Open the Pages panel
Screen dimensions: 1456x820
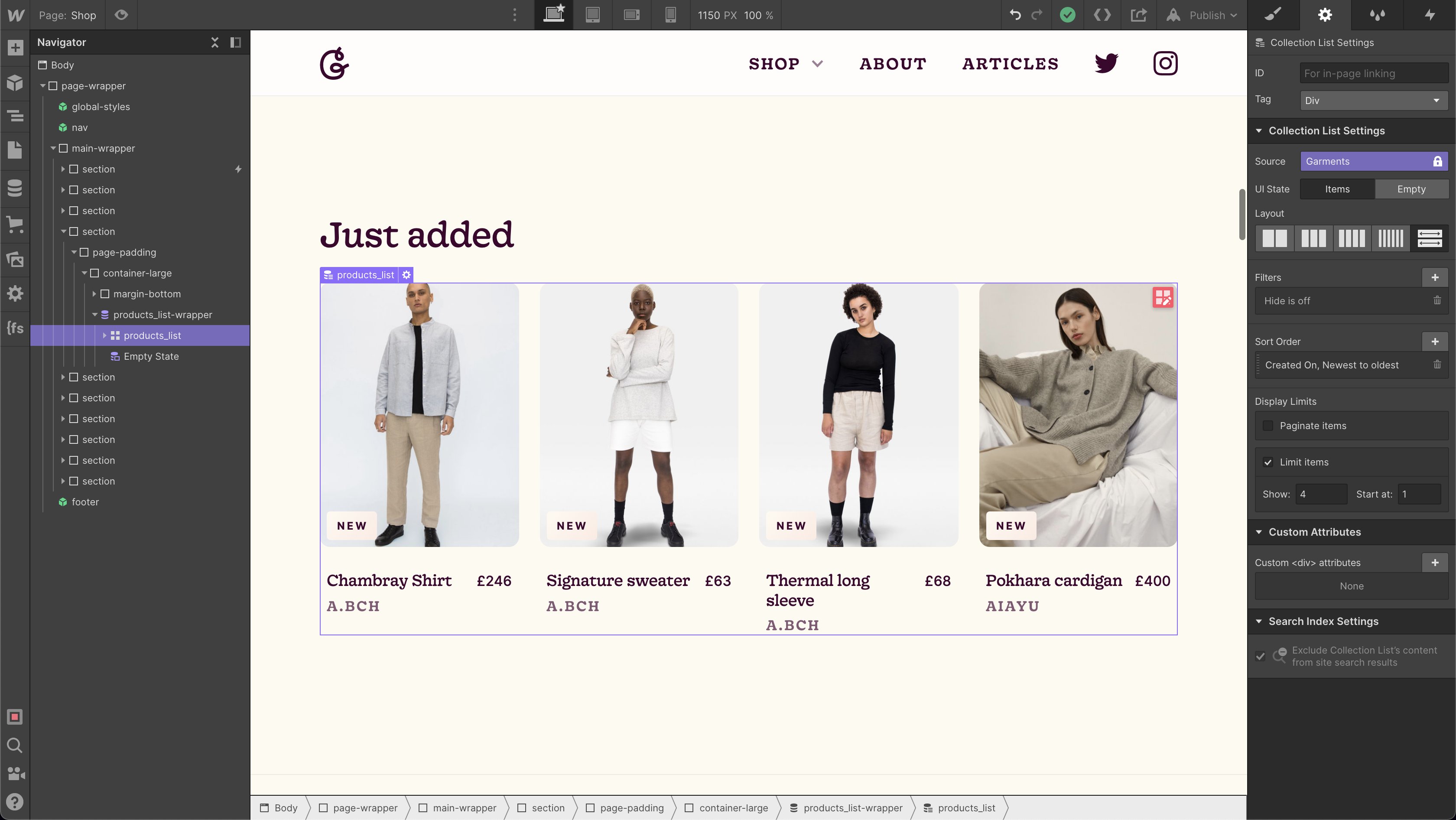point(15,150)
